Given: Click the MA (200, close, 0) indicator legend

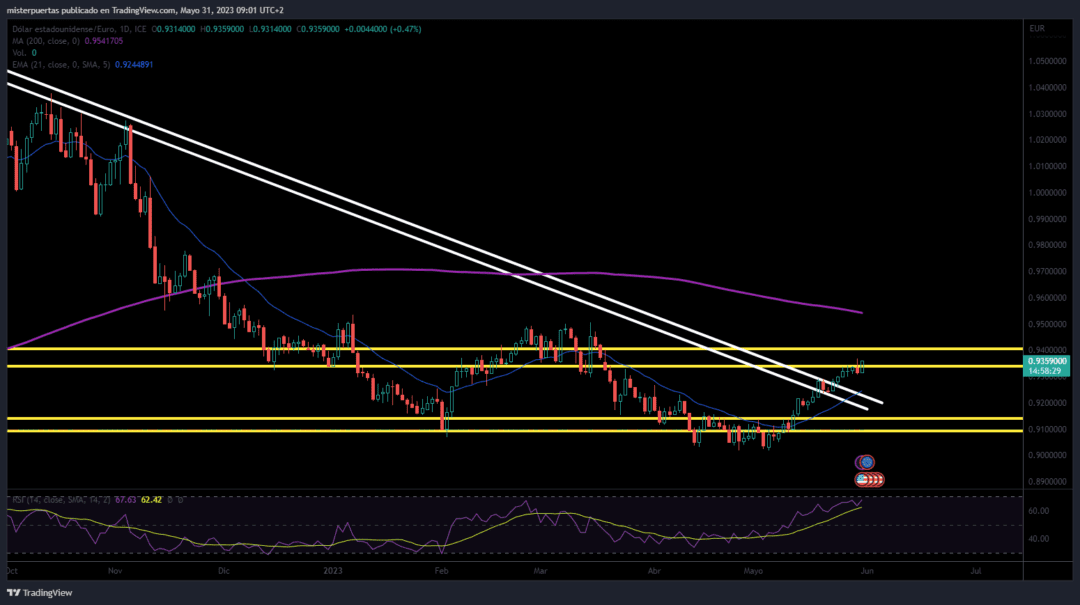Looking at the screenshot, I should click(68, 41).
